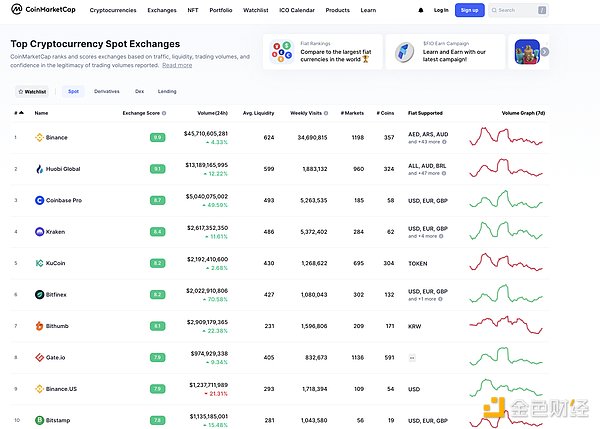Switch to the Derivatives tab
The image size is (600, 429).
coord(107,91)
